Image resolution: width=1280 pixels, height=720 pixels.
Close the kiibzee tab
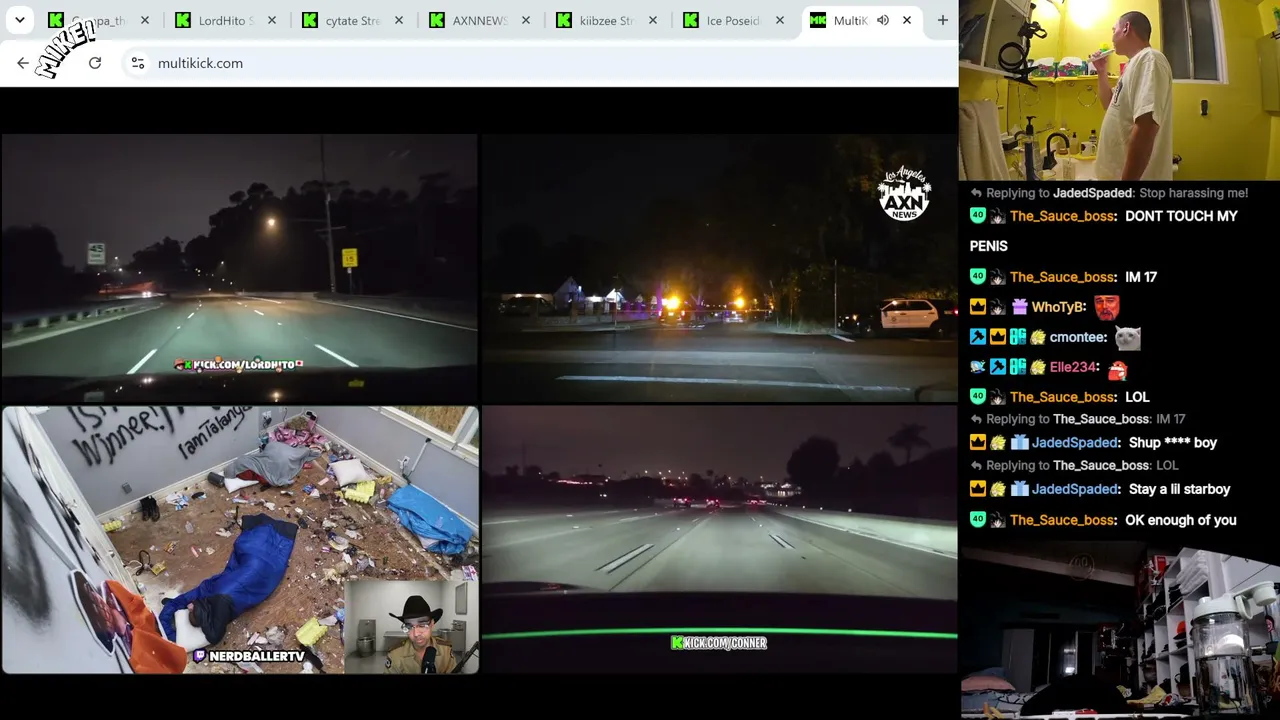[652, 20]
